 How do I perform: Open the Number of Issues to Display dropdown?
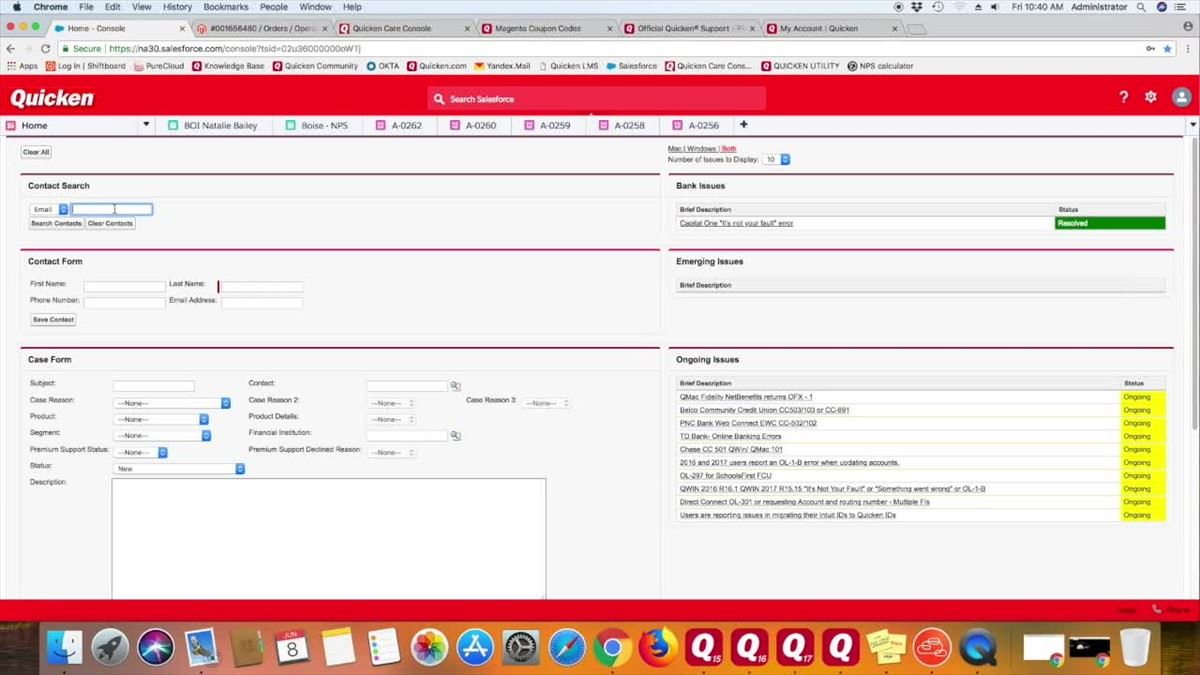pos(776,159)
